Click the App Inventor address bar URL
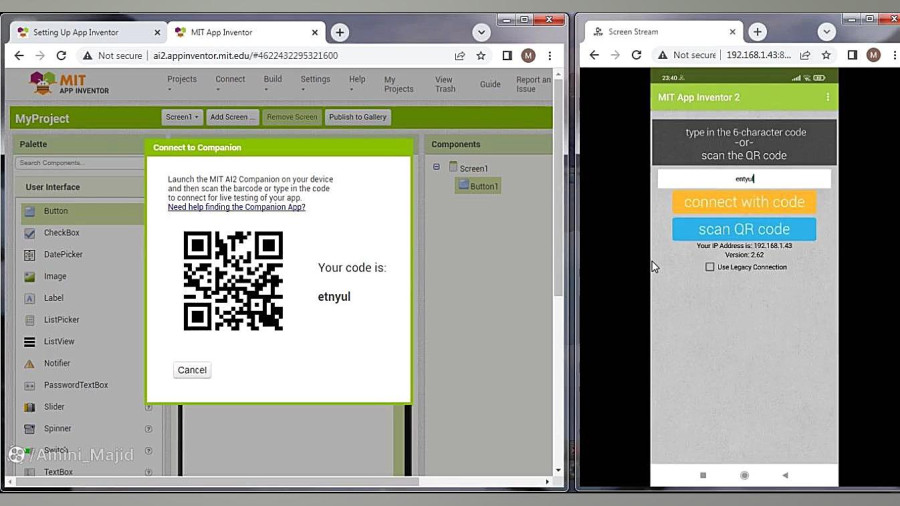 point(245,56)
